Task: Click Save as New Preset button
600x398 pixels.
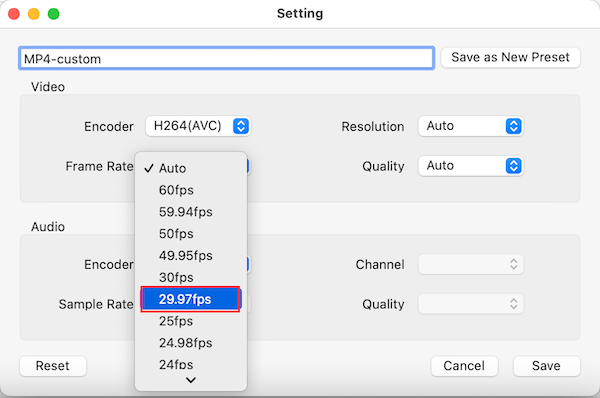Action: [510, 57]
